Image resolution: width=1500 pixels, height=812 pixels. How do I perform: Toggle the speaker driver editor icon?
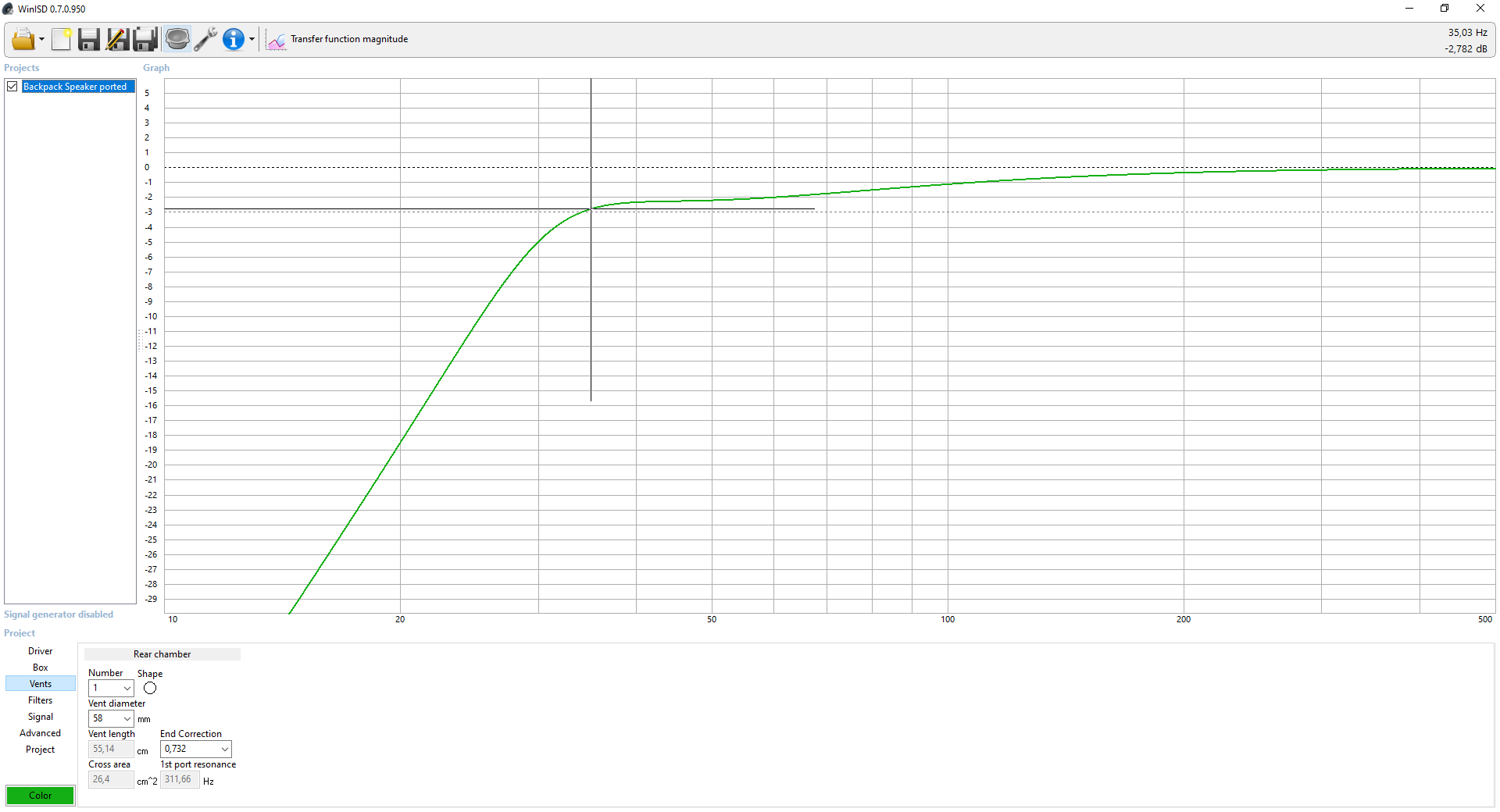click(177, 39)
